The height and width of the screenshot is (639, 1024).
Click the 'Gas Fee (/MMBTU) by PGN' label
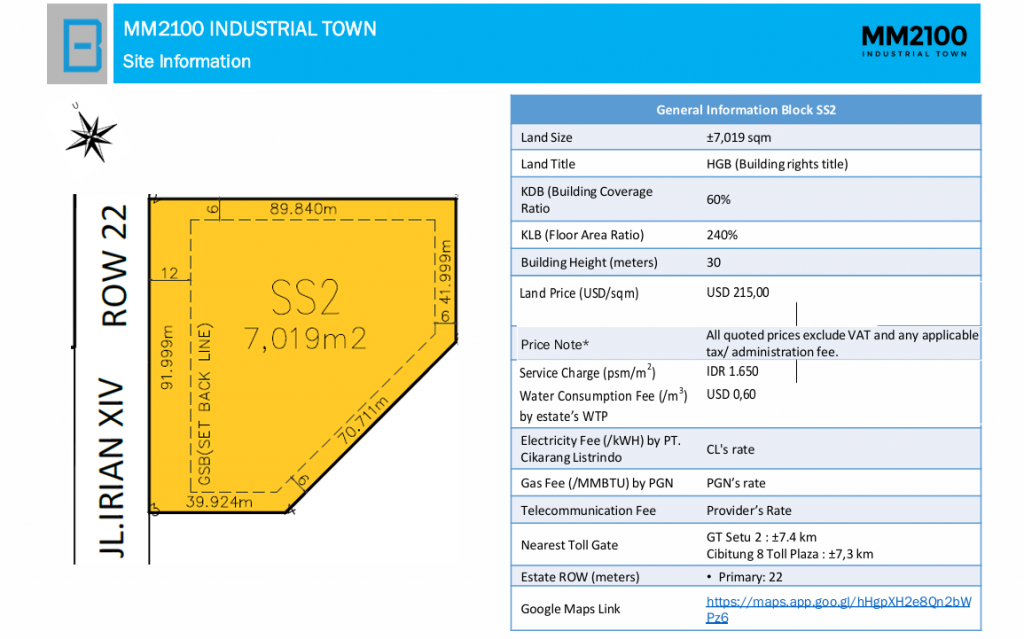click(596, 483)
